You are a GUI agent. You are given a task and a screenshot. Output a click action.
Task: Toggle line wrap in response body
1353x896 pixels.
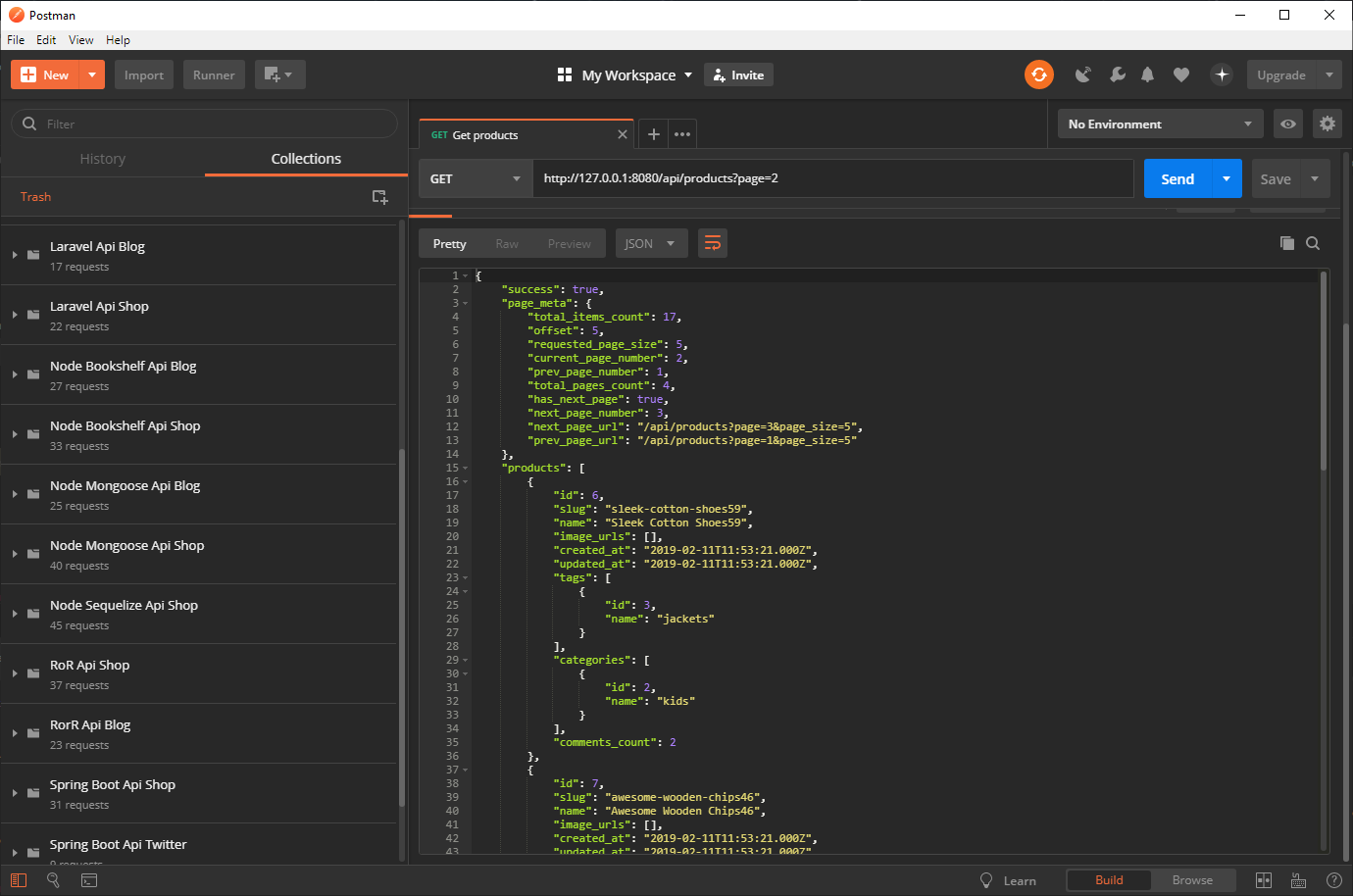pyautogui.click(x=713, y=243)
